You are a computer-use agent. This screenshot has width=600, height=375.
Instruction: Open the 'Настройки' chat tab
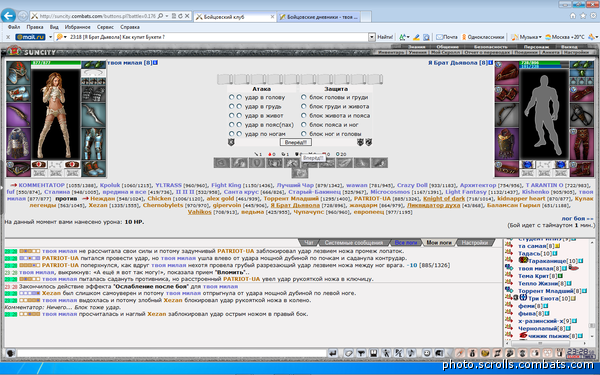click(x=474, y=243)
